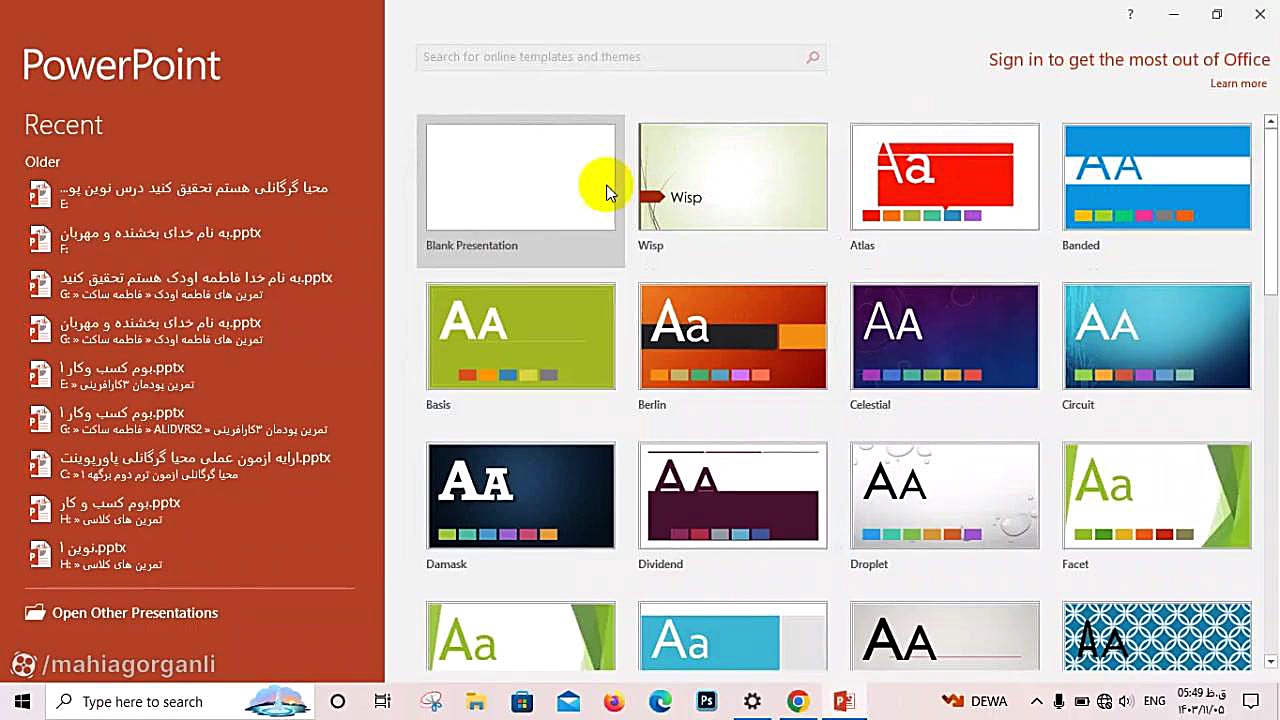Choose the Celestial template
Image resolution: width=1280 pixels, height=720 pixels.
[x=945, y=337]
